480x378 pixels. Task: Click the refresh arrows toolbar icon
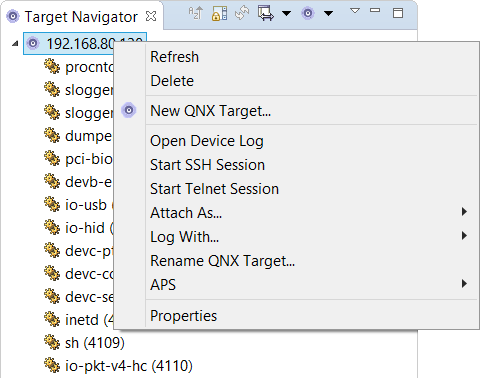(x=242, y=13)
